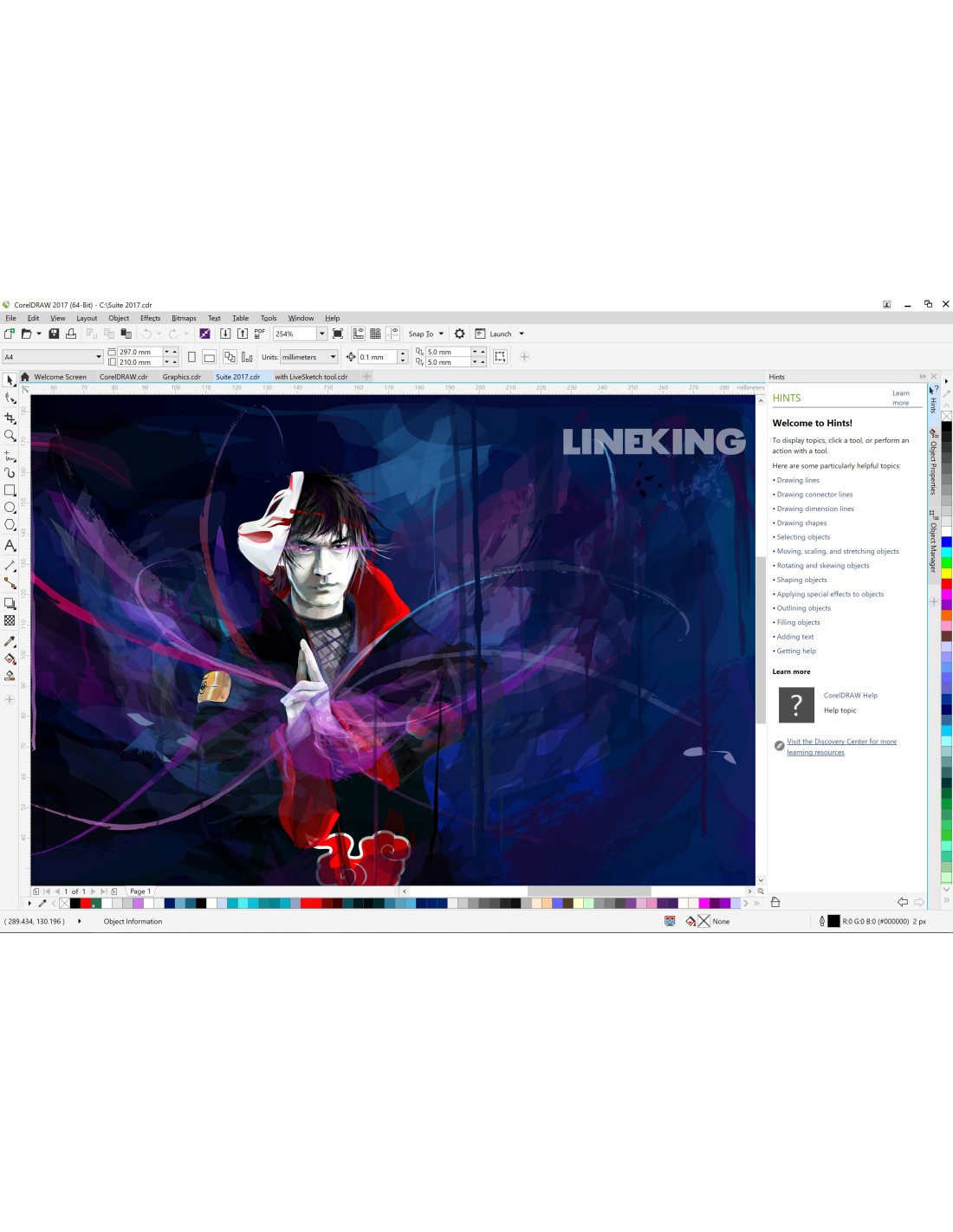
Task: Switch to the Graphics.cdr document tab
Action: (182, 377)
